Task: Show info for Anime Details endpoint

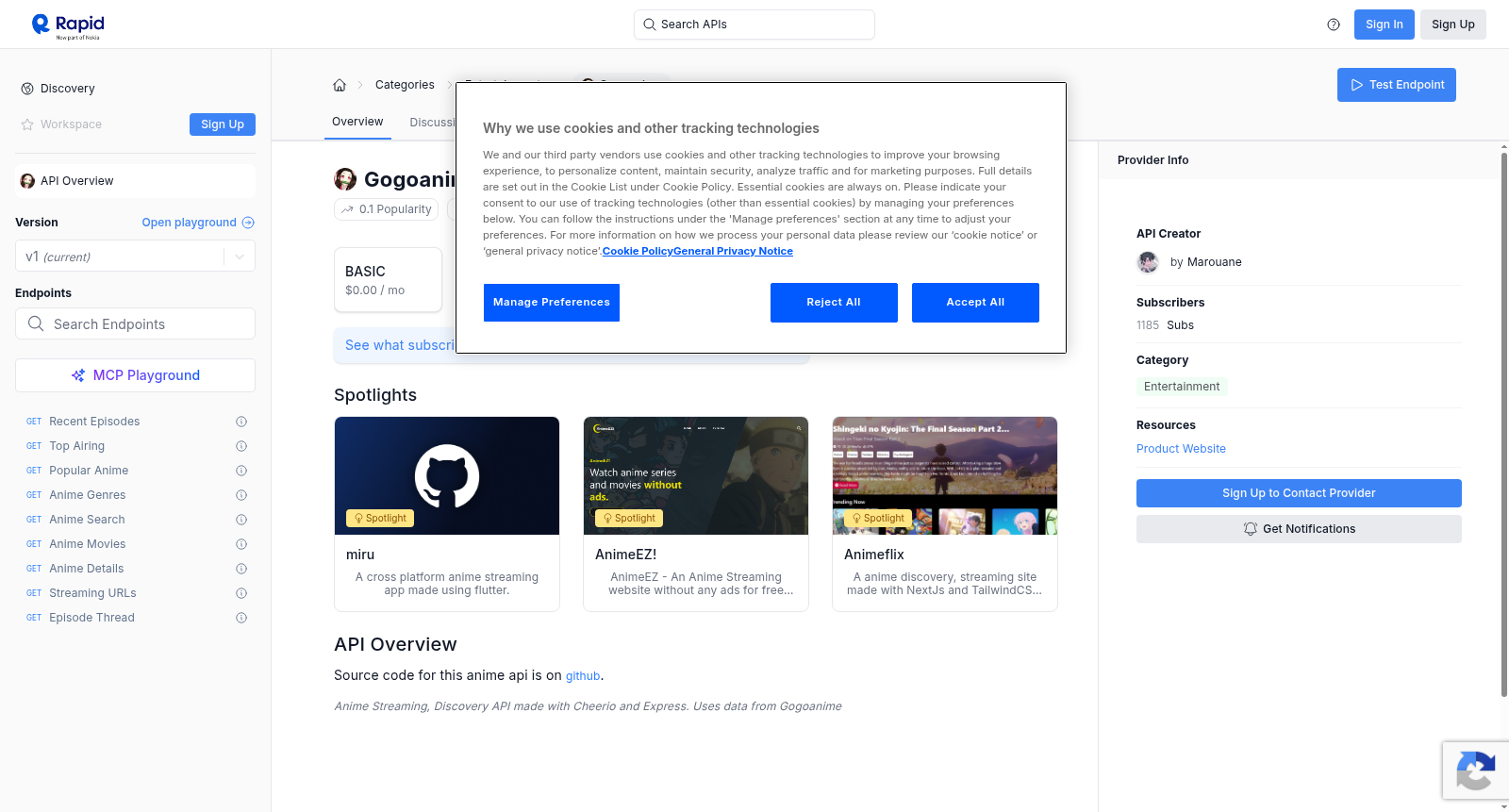Action: pos(241,569)
